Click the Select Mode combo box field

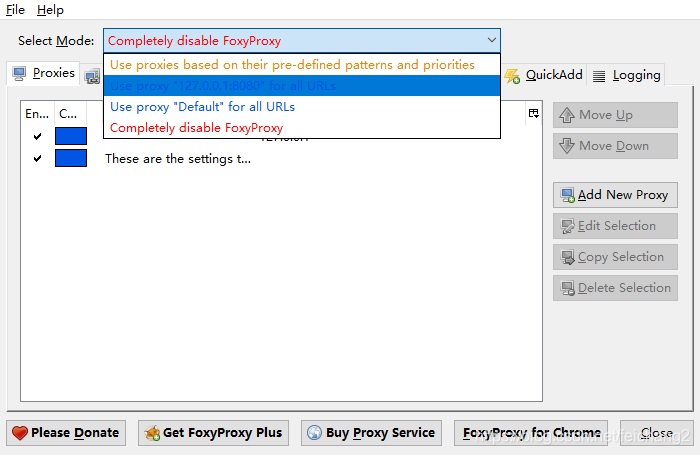302,41
